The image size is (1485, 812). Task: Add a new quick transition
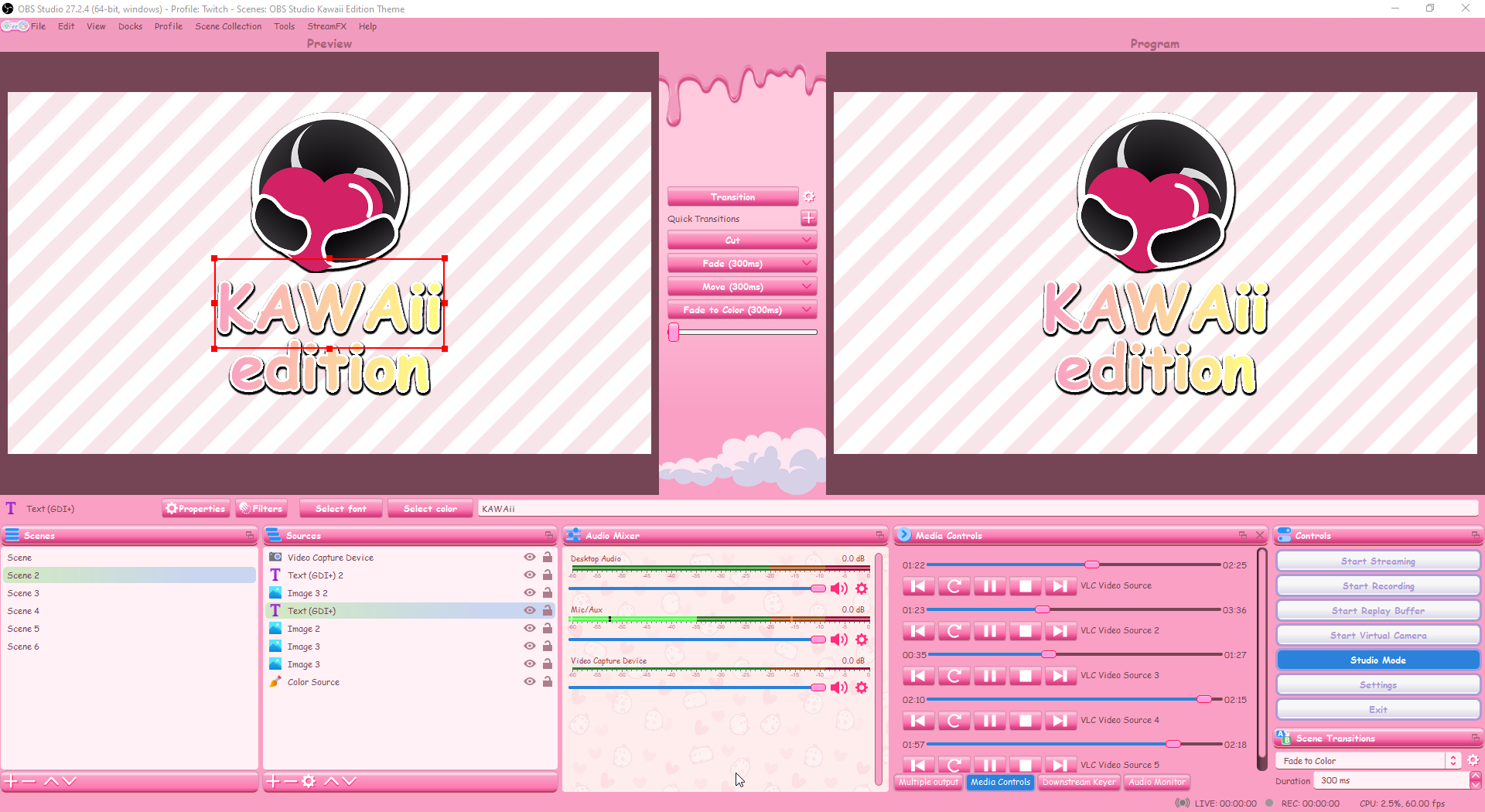809,219
